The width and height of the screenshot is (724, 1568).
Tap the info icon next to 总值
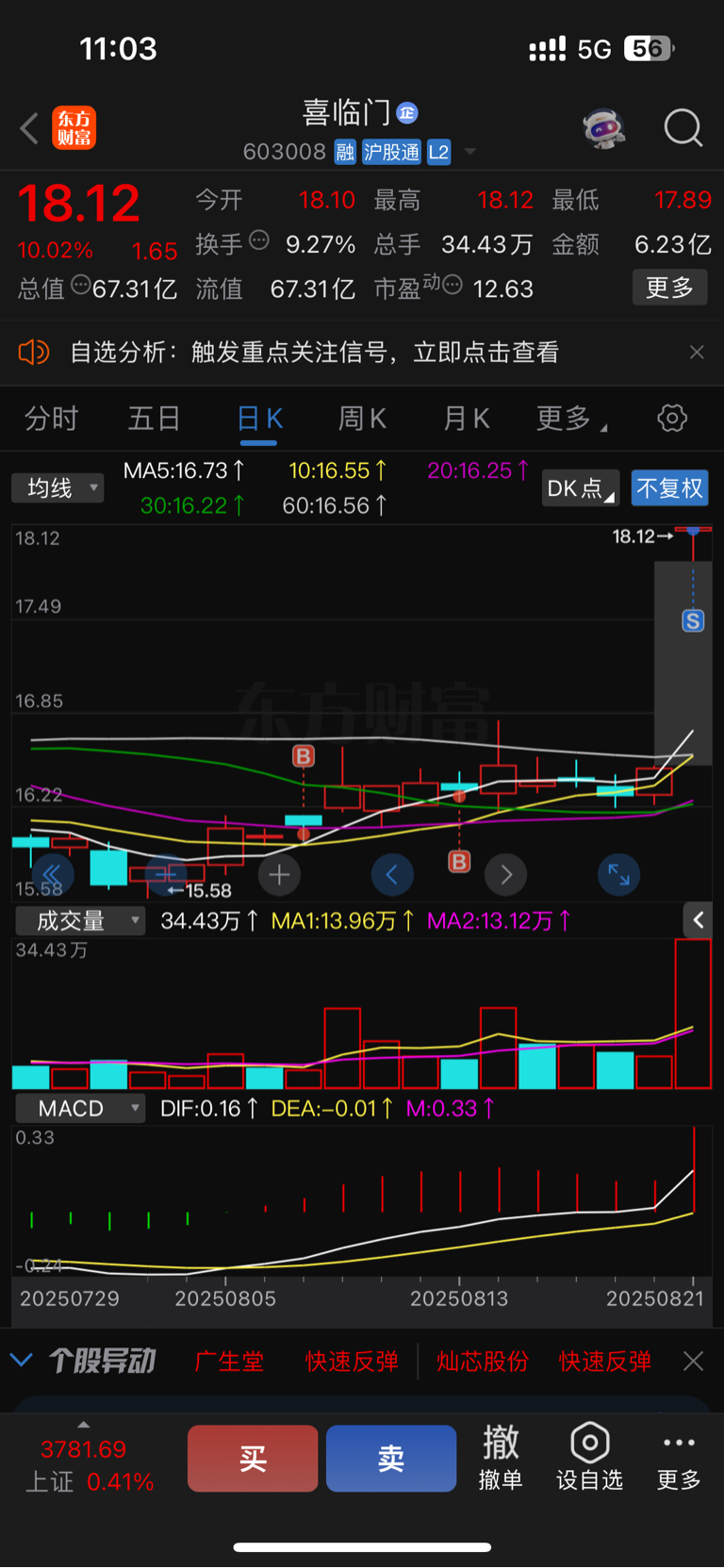80,284
